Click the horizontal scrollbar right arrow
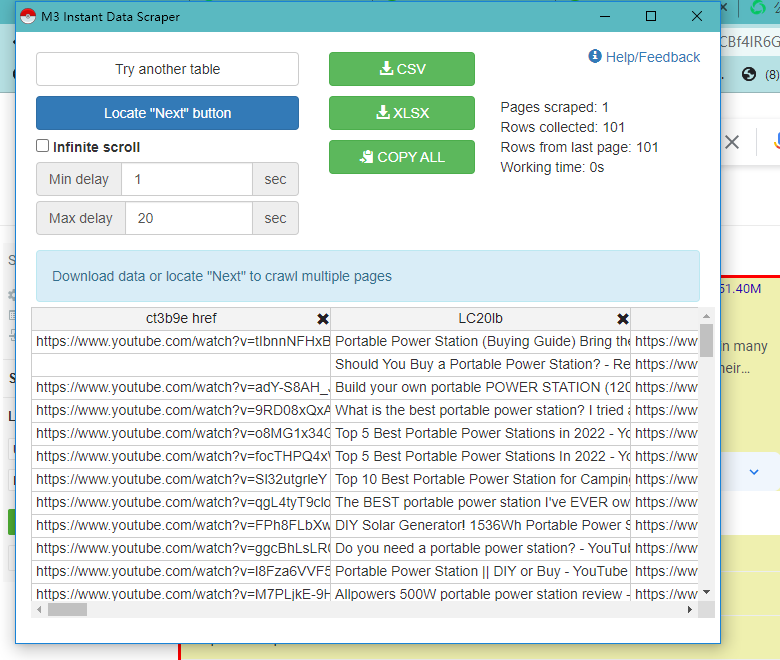Screen dimensions: 780x660 (689, 609)
